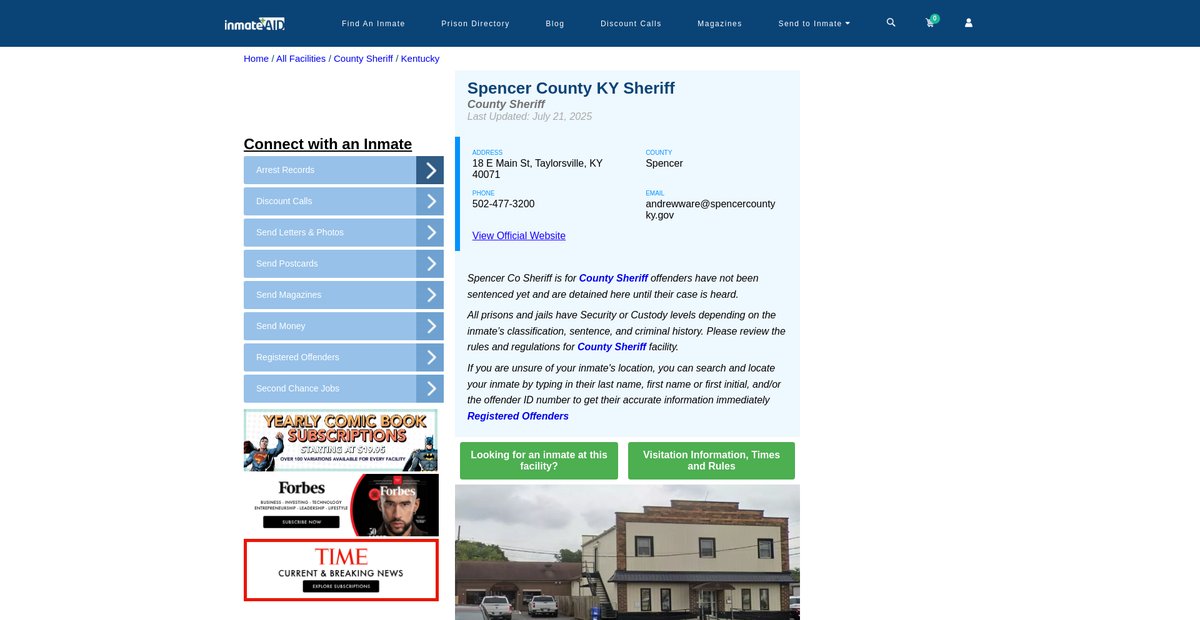Open the Discount Calls nav item
The image size is (1200, 620).
point(630,23)
